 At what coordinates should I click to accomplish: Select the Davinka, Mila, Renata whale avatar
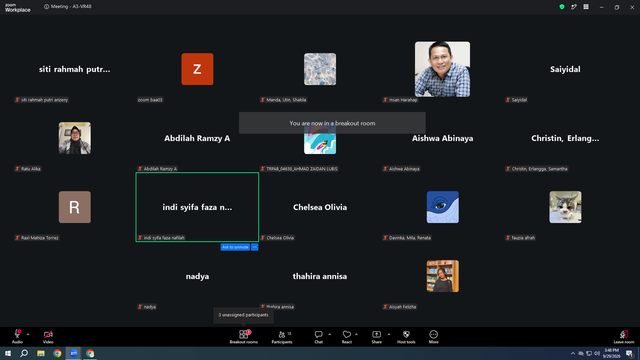tap(442, 207)
